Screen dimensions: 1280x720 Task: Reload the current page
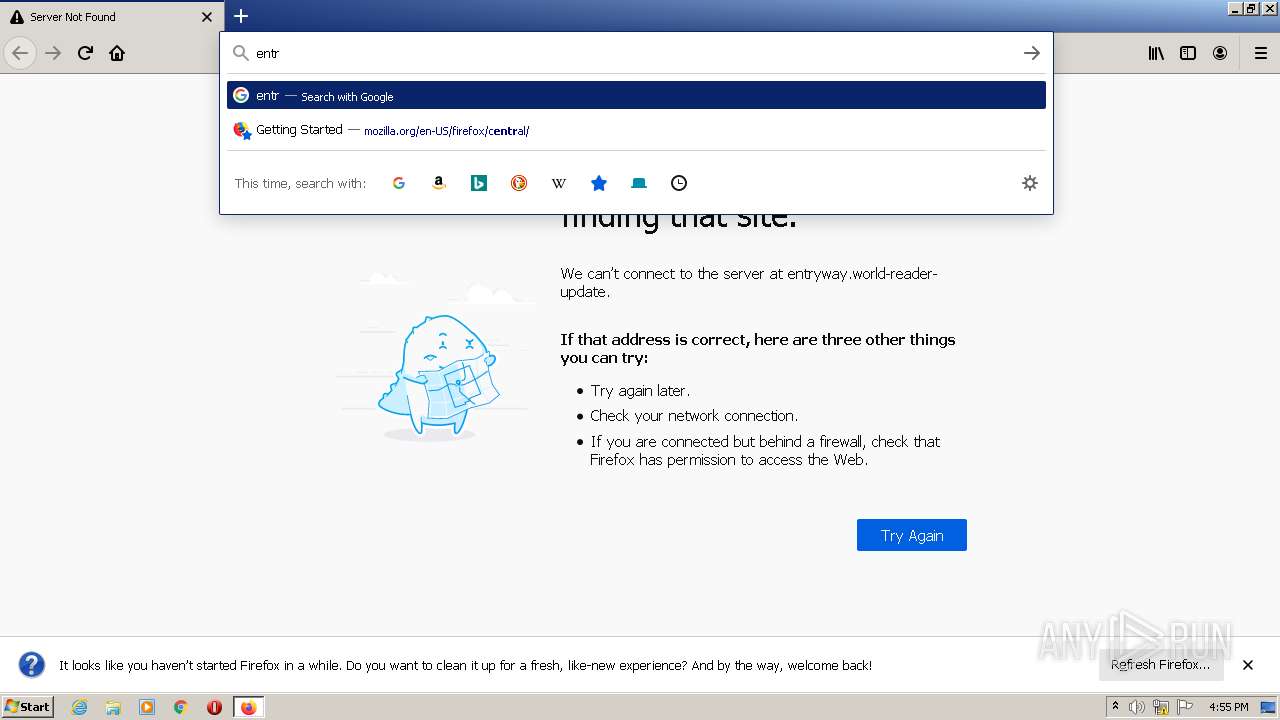(x=85, y=53)
